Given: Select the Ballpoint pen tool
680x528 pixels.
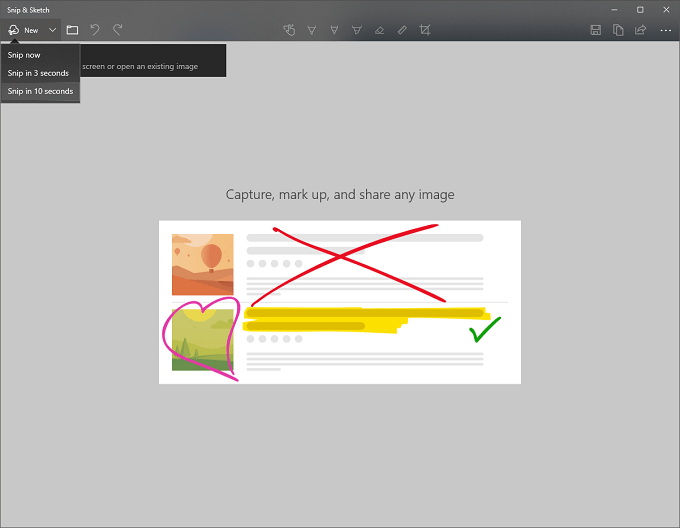Looking at the screenshot, I should (x=312, y=30).
